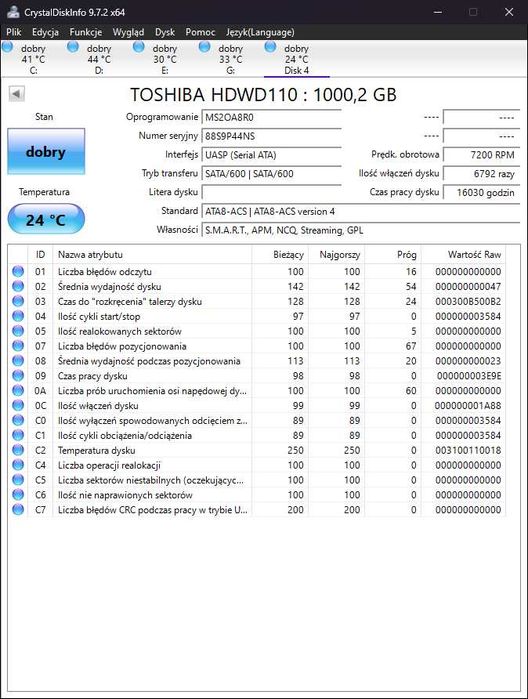Click the empty Litera dysku field
Viewport: 528px width, 699px height.
272,193
